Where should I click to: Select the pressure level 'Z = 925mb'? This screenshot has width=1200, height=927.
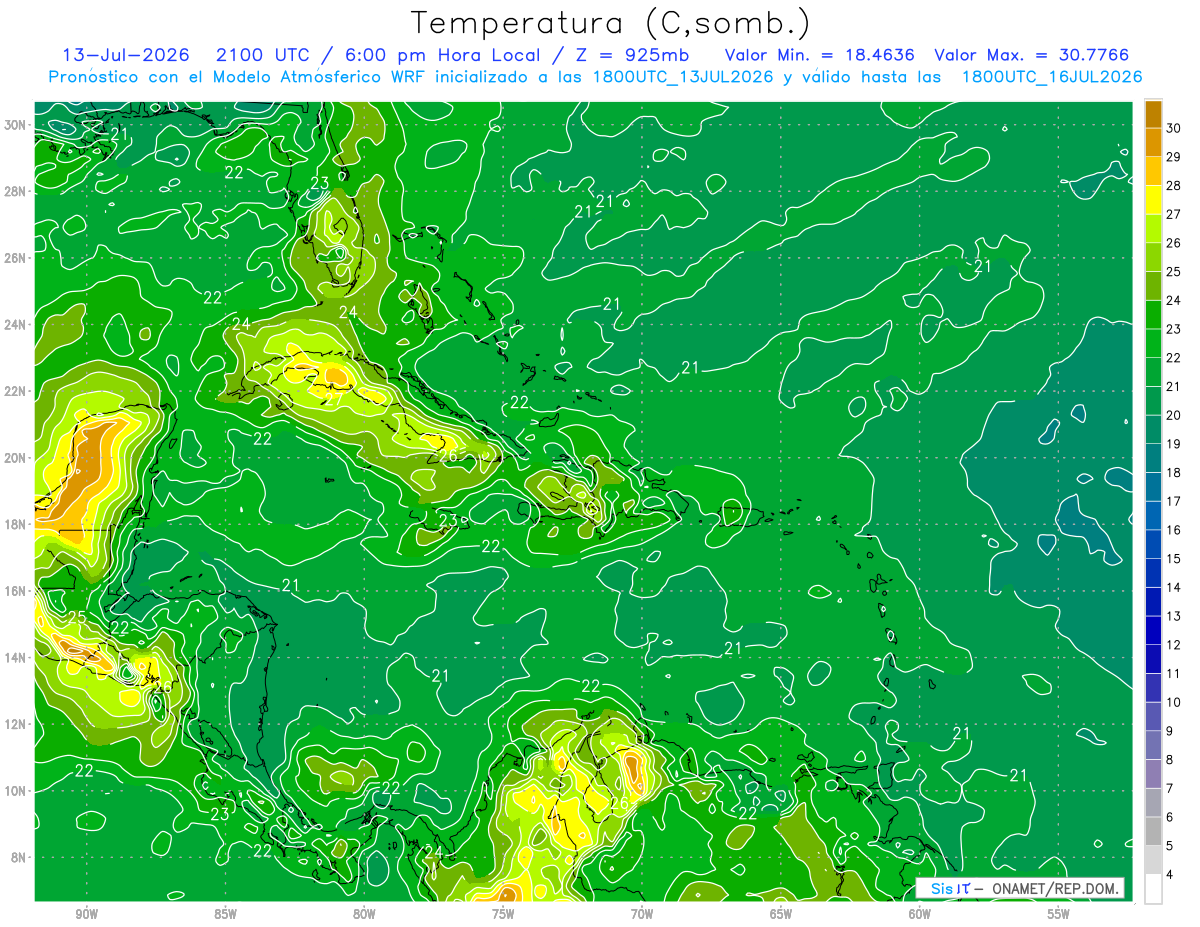(x=631, y=55)
